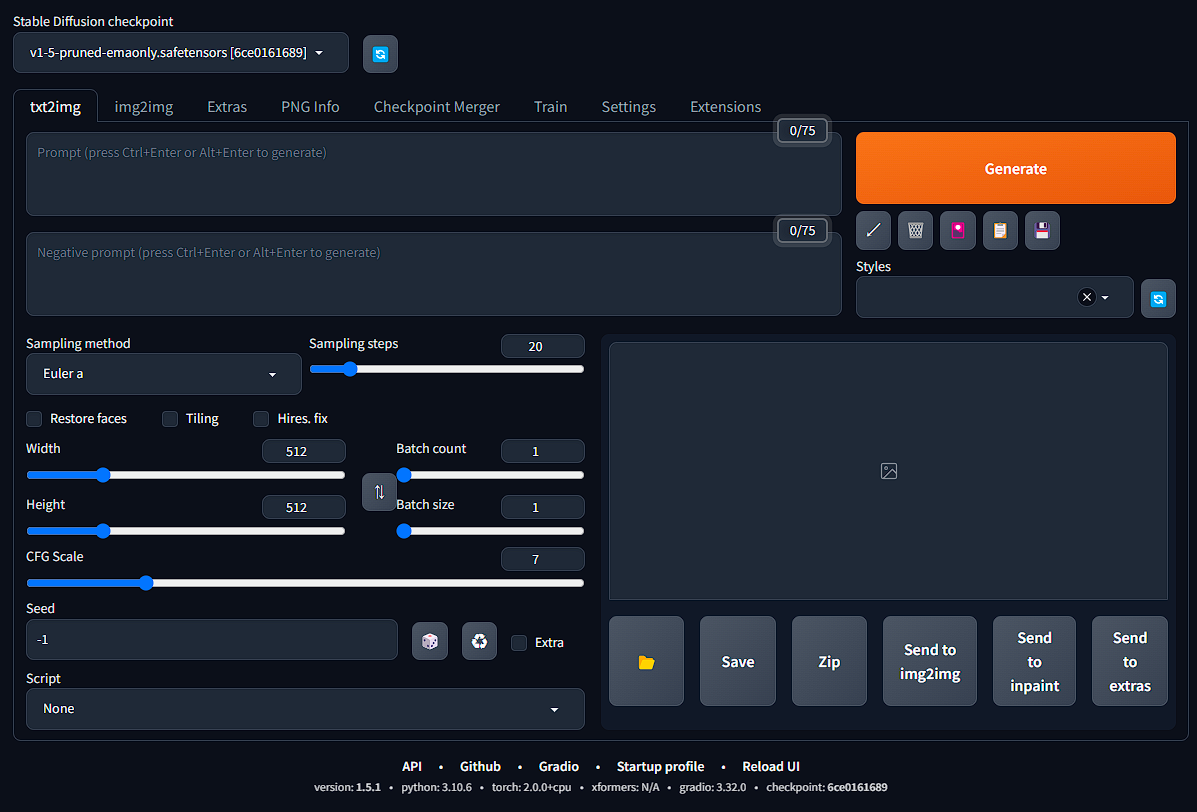
Task: Click the Reload UI link
Action: [771, 766]
